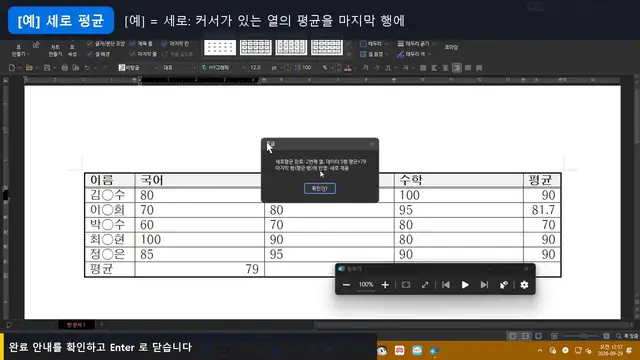Screen dimensions: 640x360
Task: Select align left icon
Action: point(434,68)
